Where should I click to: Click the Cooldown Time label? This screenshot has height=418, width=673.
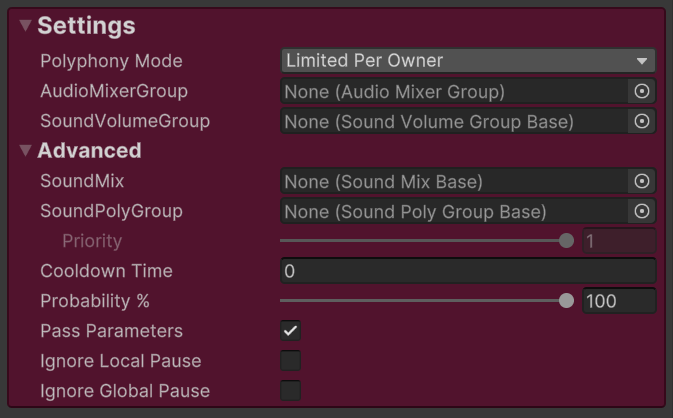[x=106, y=271]
